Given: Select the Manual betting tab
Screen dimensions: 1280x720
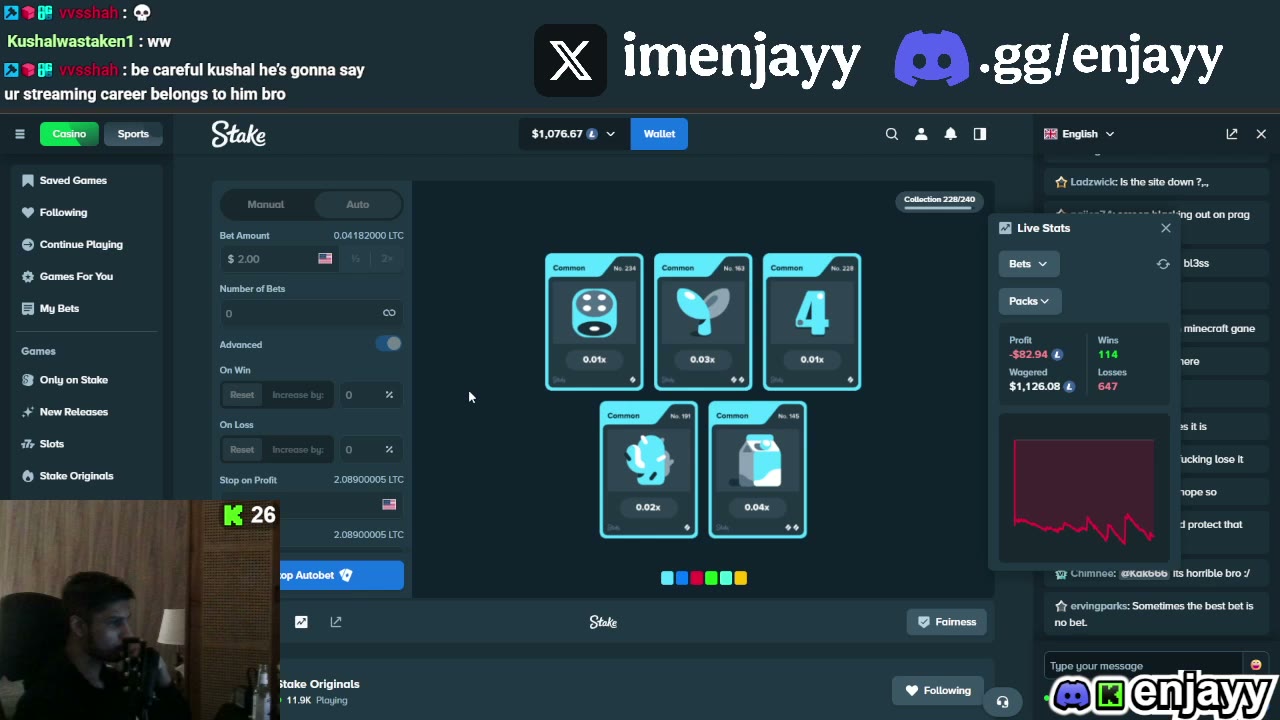Looking at the screenshot, I should (x=266, y=204).
